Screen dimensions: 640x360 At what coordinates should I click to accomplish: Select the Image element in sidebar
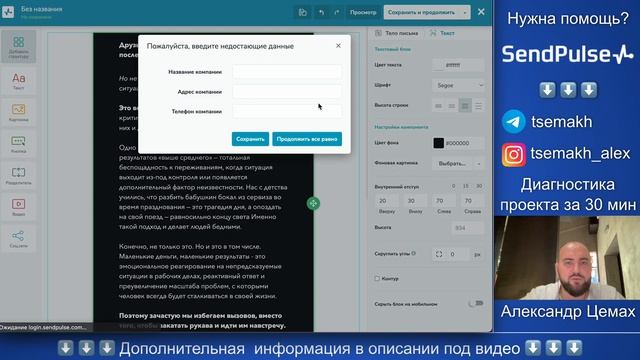[x=19, y=112]
